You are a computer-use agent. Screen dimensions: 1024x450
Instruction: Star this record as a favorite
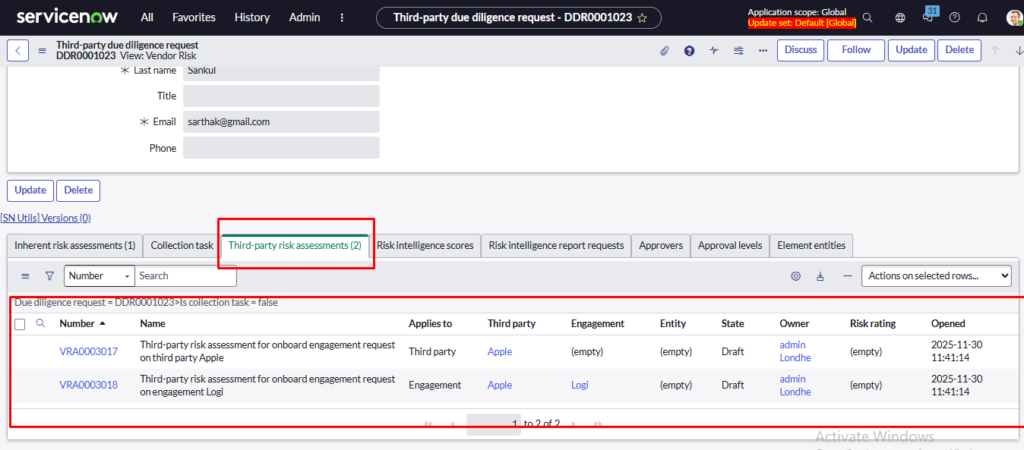click(x=642, y=18)
